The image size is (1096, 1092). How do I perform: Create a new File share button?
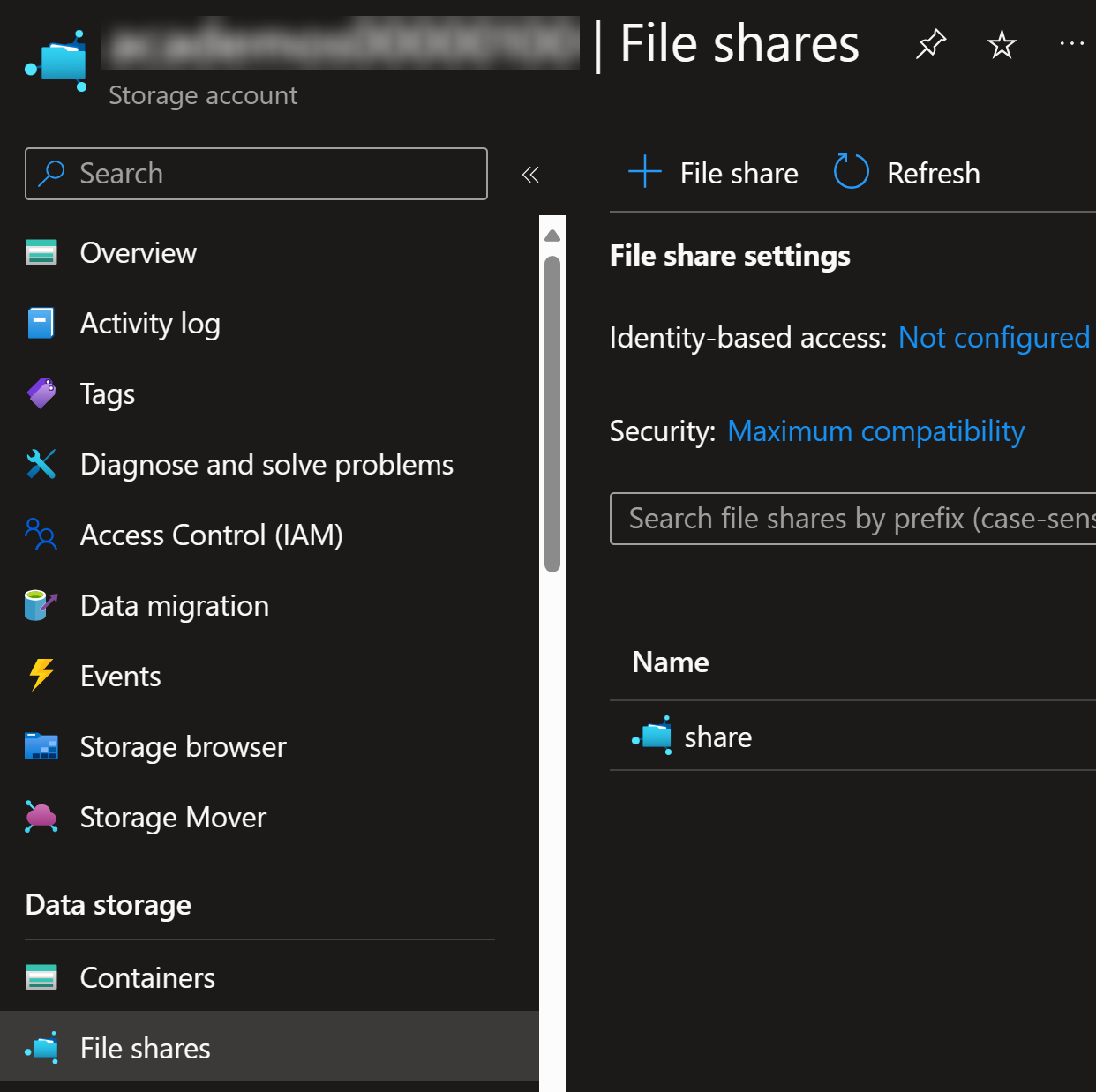point(713,173)
